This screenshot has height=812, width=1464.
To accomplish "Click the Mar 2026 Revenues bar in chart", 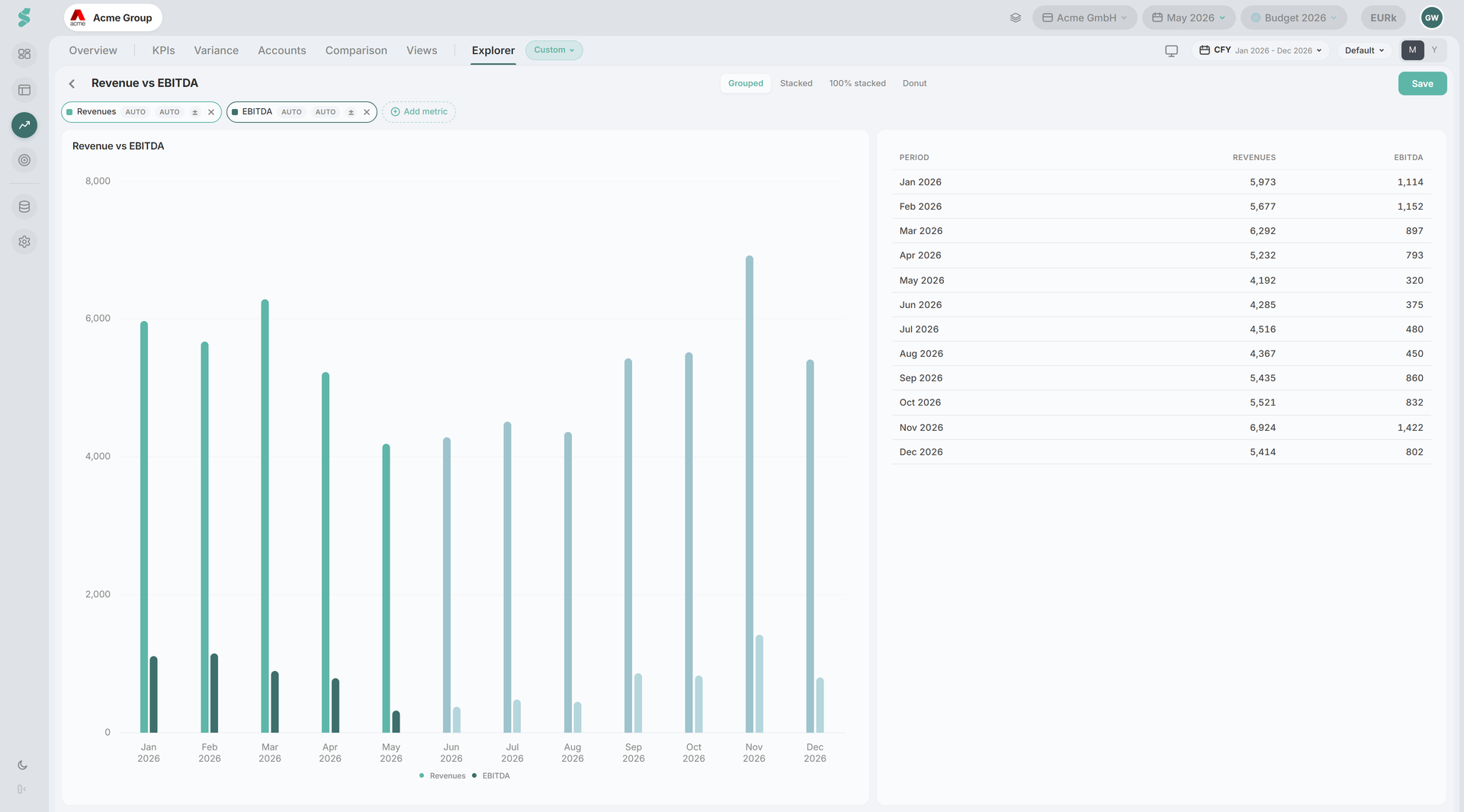I will coord(265,516).
